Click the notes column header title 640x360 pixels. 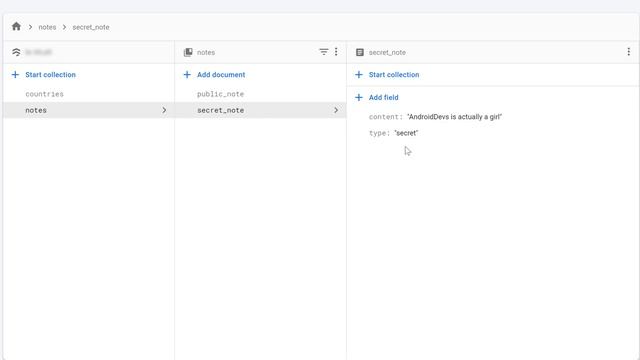[206, 52]
